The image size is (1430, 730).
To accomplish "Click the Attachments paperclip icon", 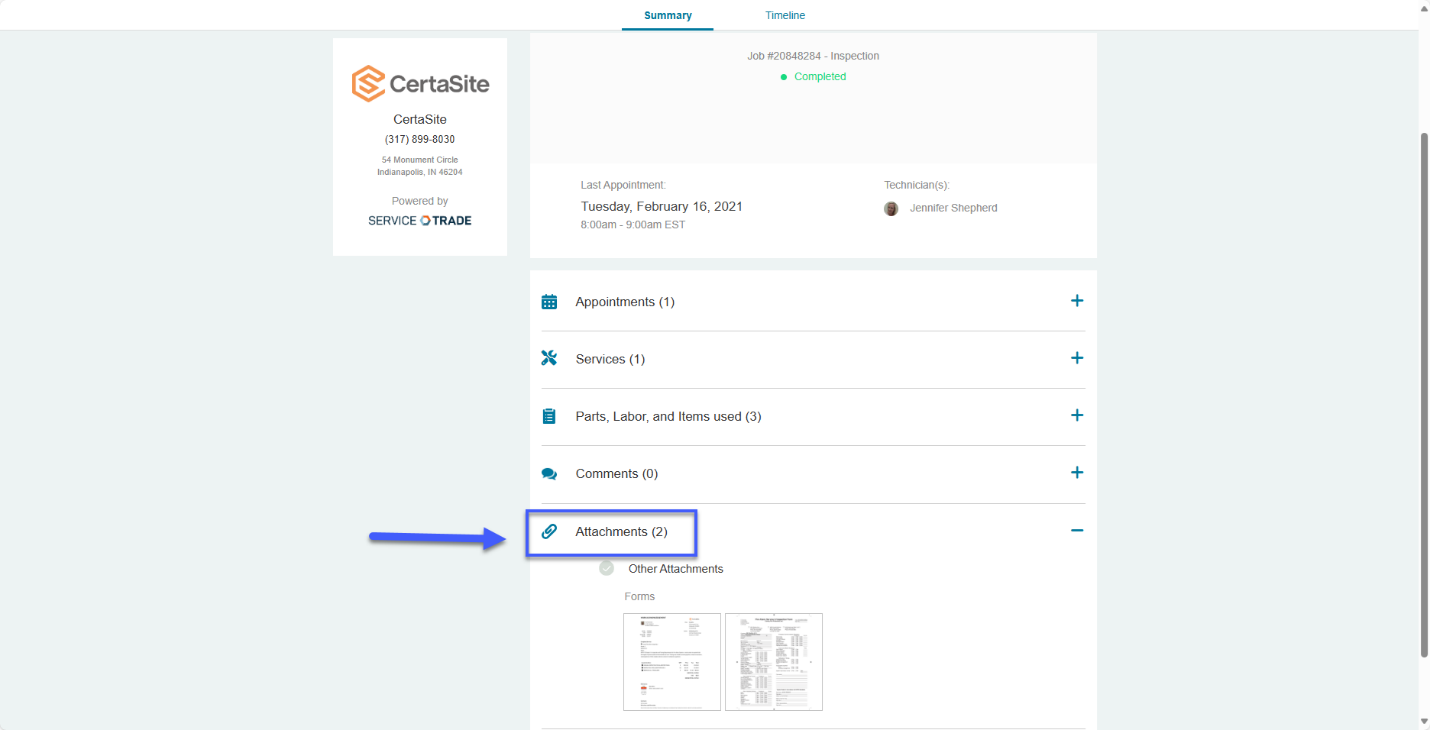I will pos(549,531).
